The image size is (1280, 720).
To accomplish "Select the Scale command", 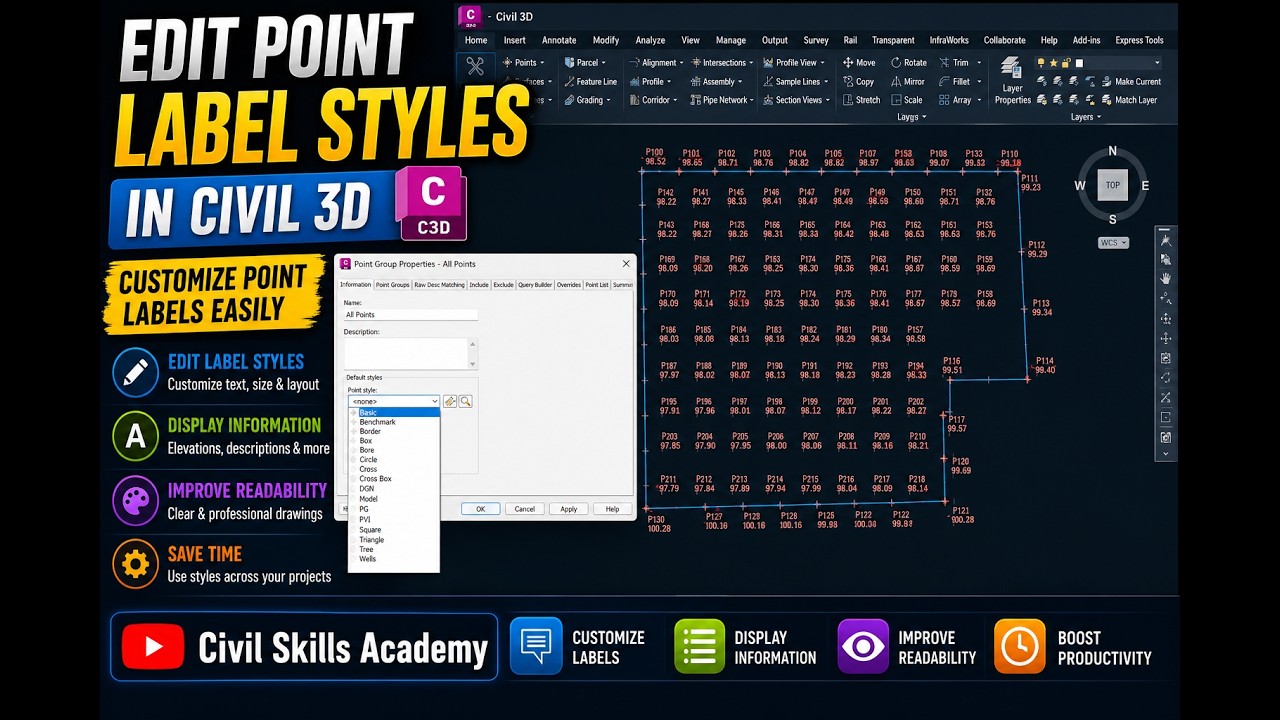I will (x=906, y=100).
